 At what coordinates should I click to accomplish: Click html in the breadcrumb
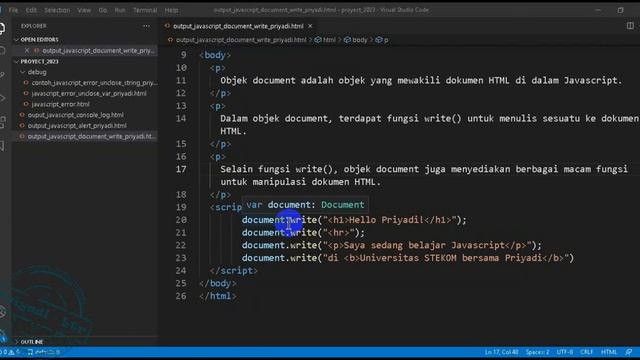point(329,40)
